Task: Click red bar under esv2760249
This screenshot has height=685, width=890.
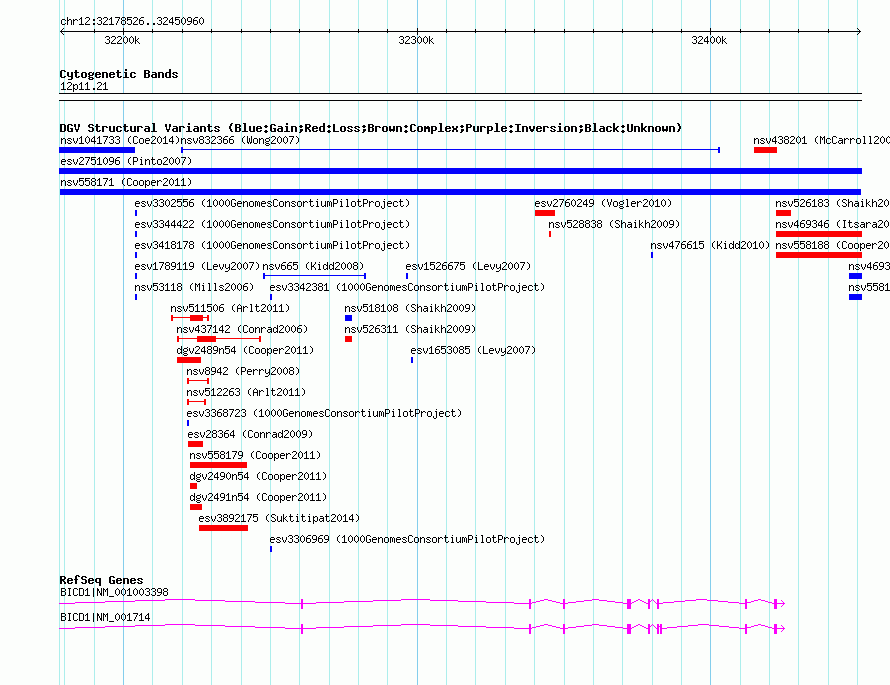Action: (545, 213)
